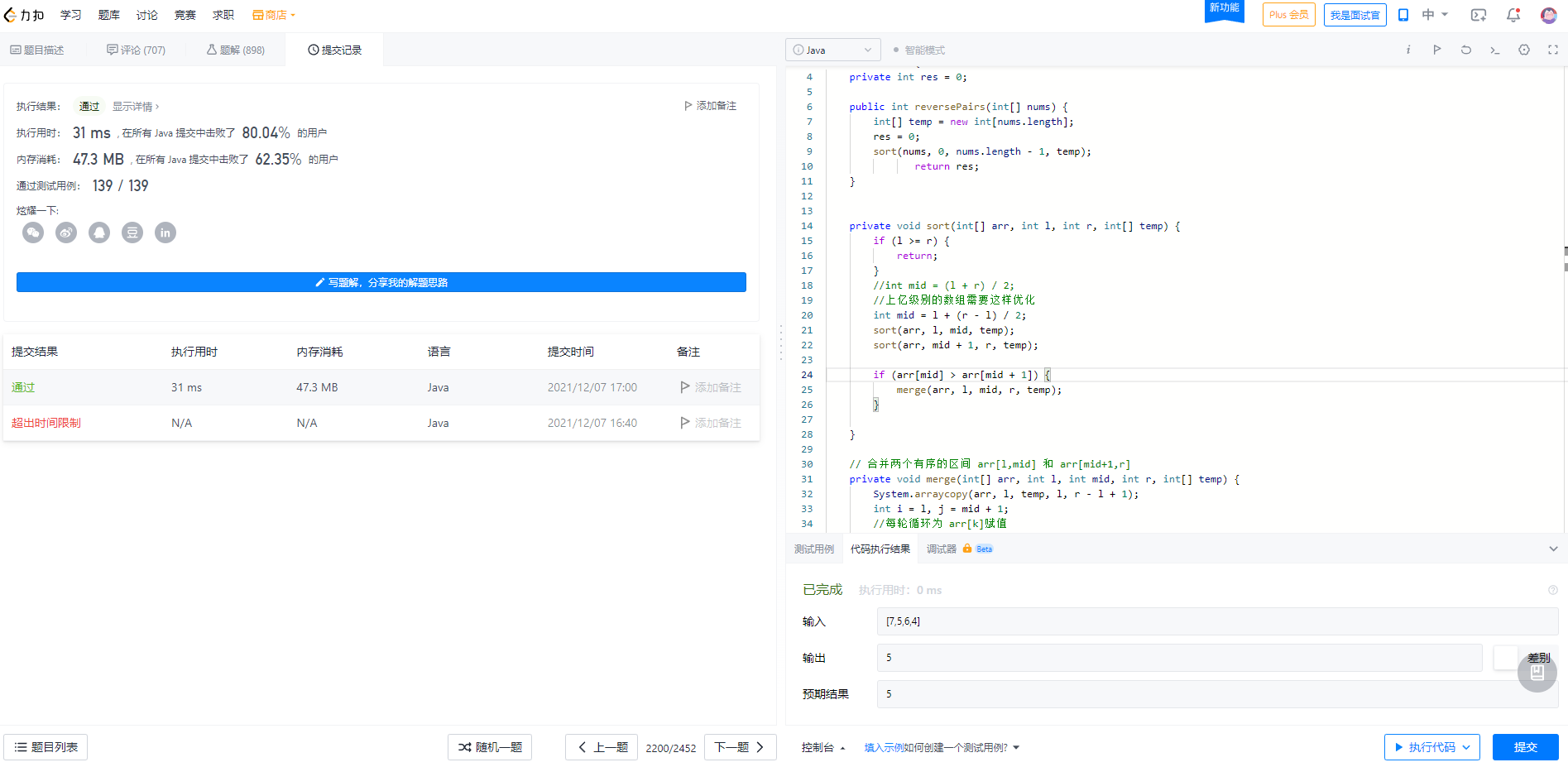
Task: Go to 上一题 previous problem
Action: [602, 747]
